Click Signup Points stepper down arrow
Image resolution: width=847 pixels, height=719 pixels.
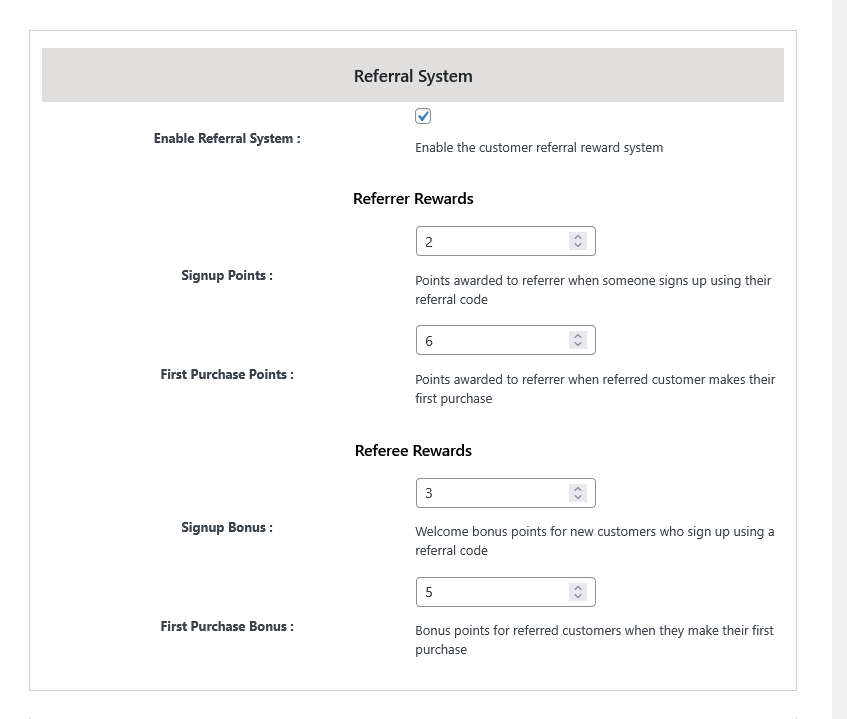click(x=577, y=245)
